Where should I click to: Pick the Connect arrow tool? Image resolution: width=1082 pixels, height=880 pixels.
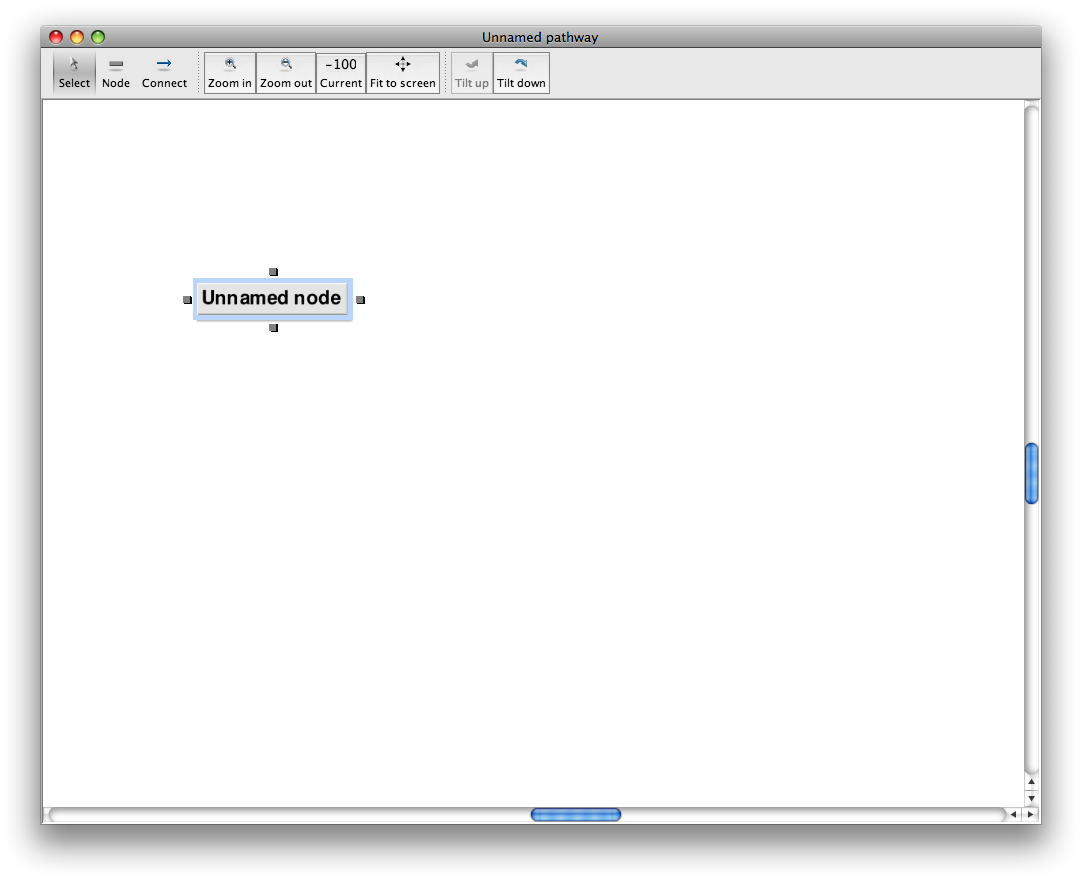point(164,73)
